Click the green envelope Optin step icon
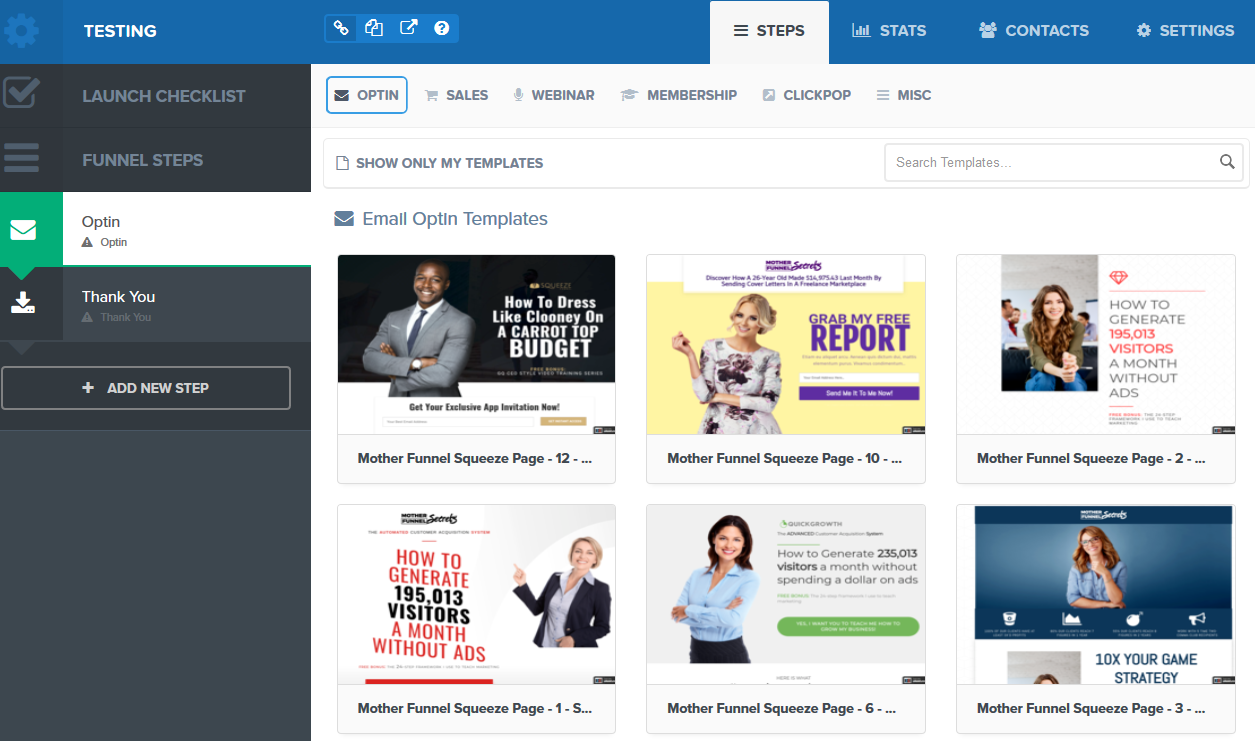This screenshot has height=741, width=1255. pos(23,230)
